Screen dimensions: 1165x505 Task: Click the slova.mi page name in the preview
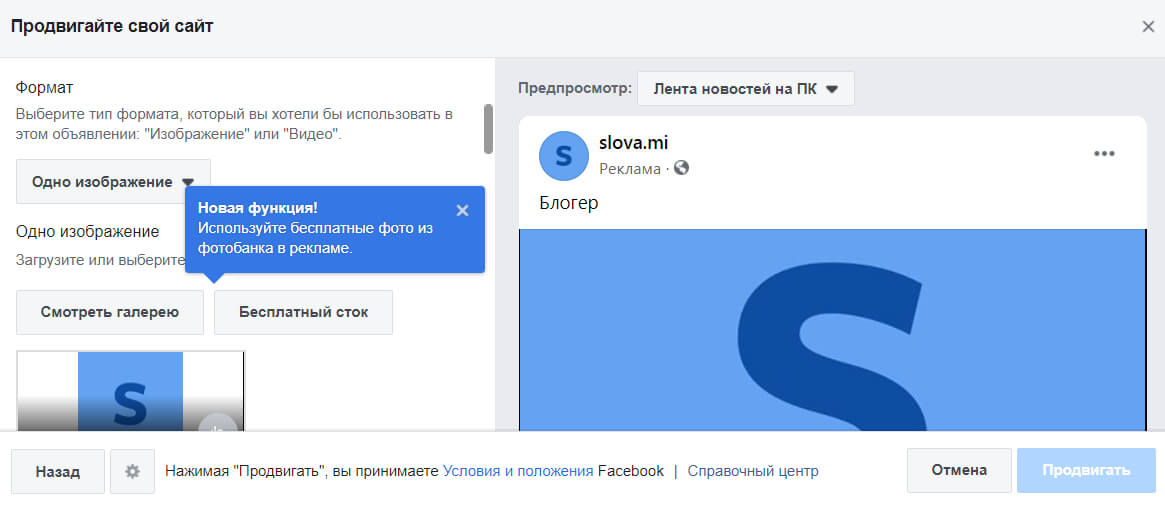633,143
